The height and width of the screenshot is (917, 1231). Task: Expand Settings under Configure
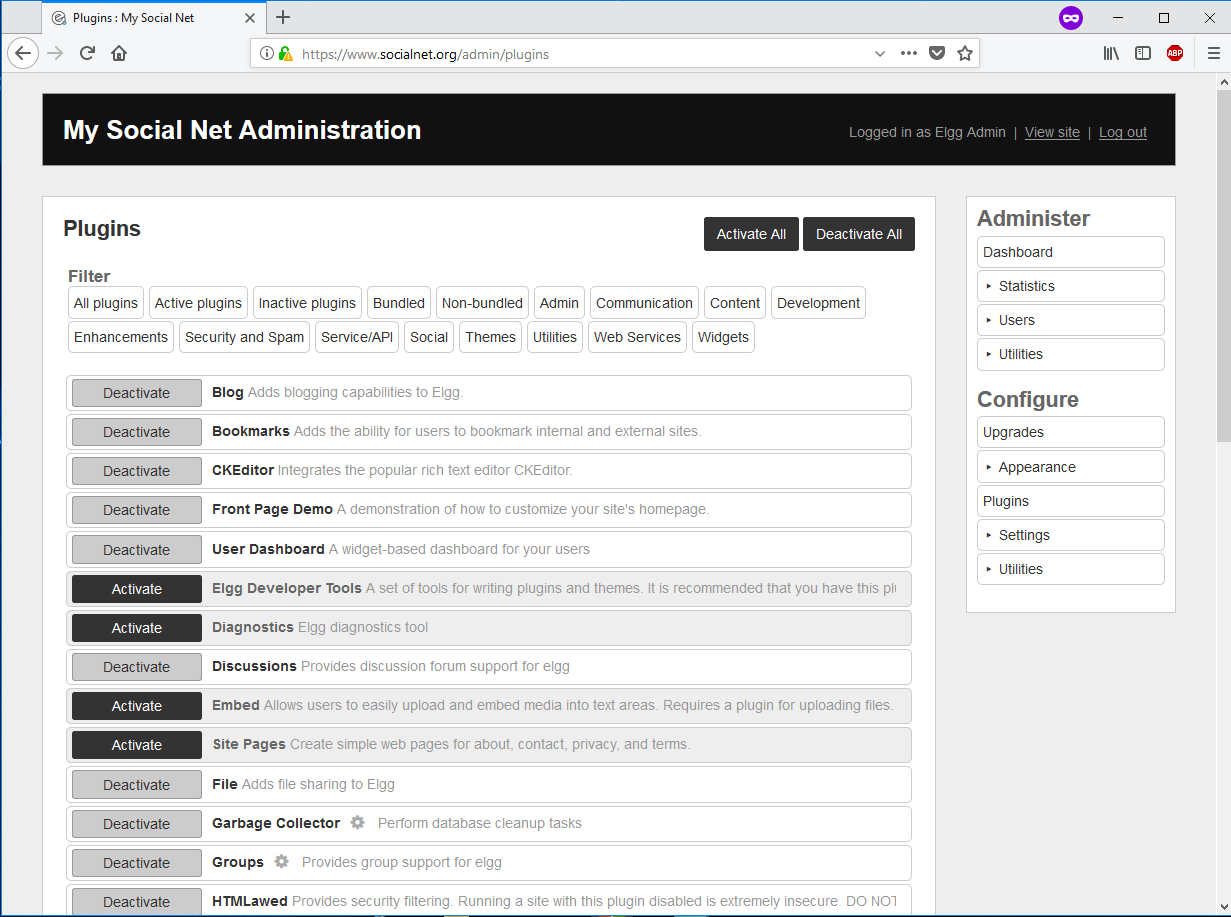1070,535
